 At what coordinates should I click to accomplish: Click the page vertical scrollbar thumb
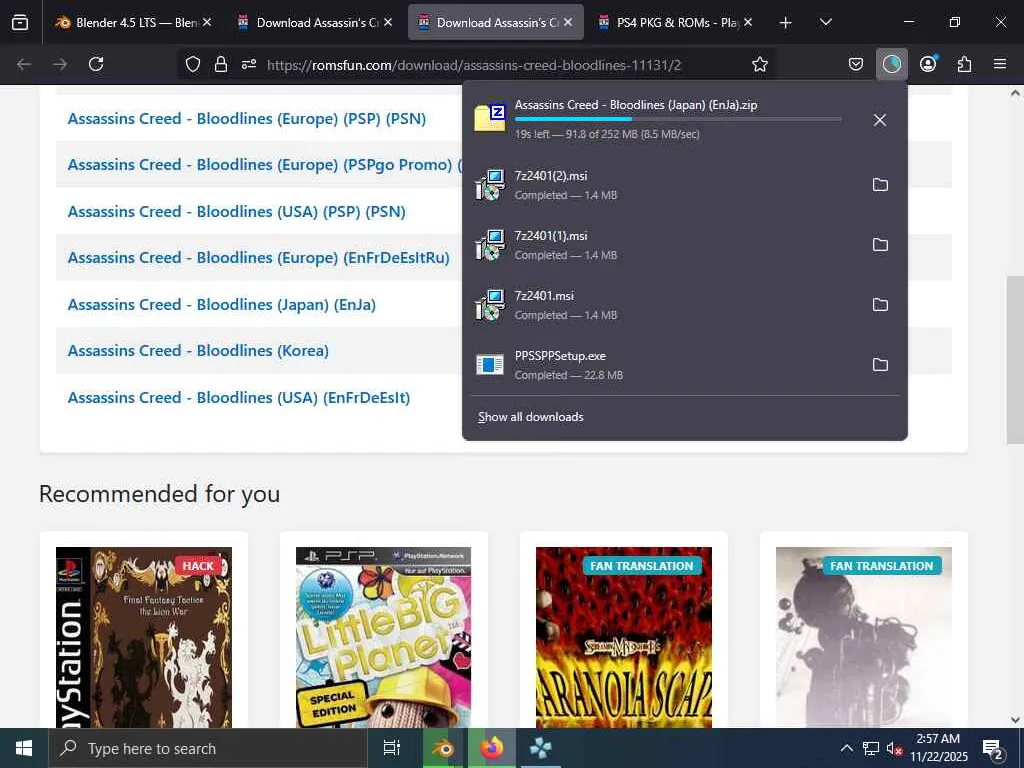click(x=1015, y=360)
